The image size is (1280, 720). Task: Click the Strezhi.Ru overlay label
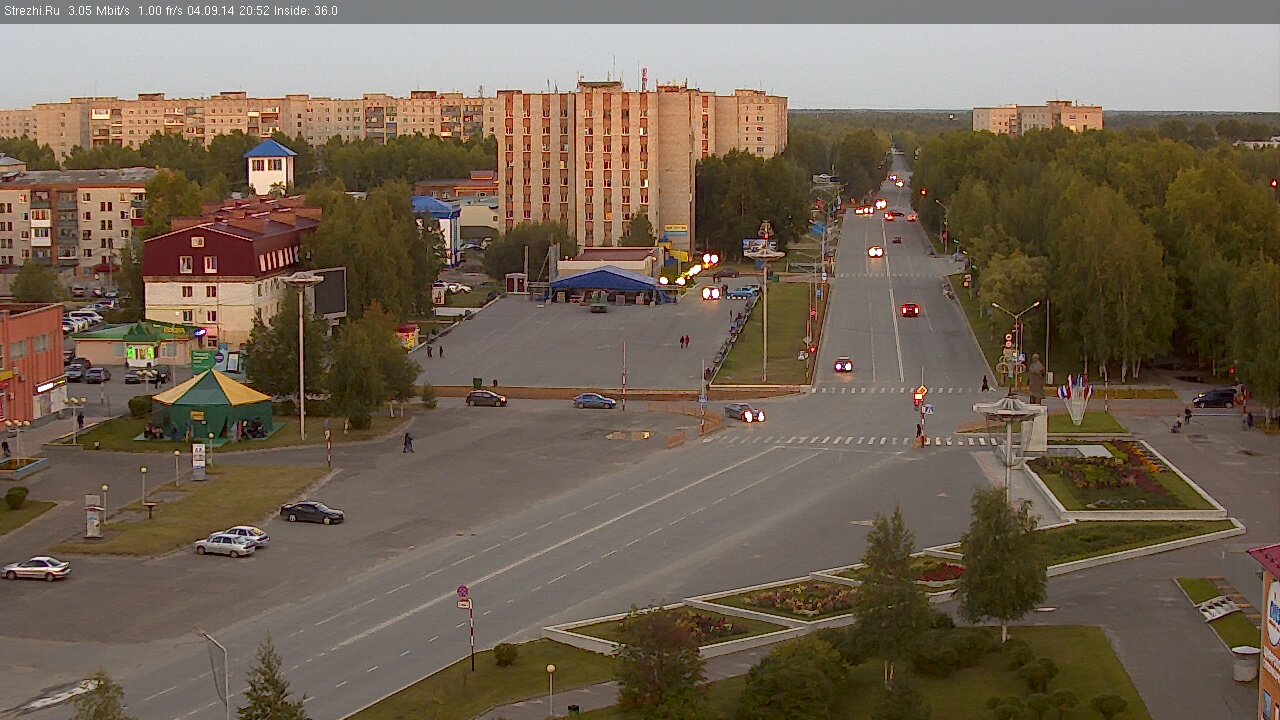(x=31, y=11)
